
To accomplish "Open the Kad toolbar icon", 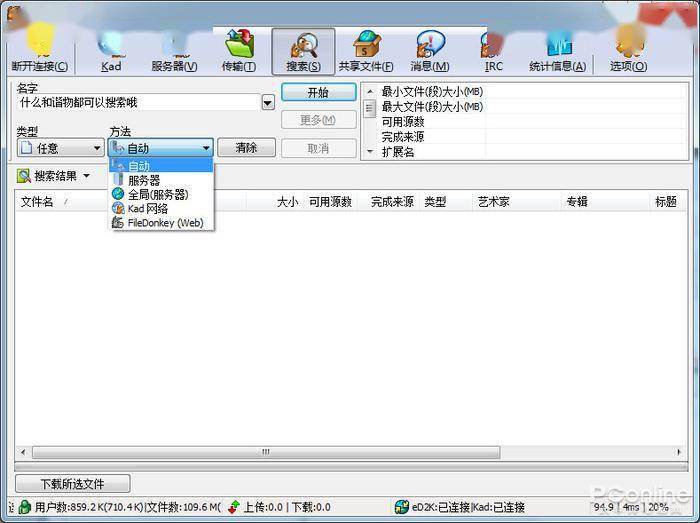I will (111, 50).
